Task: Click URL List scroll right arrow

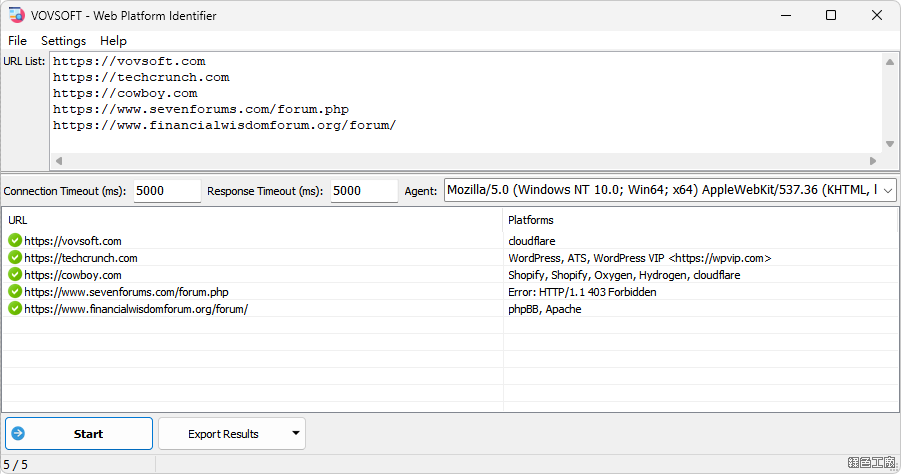Action: 873,161
